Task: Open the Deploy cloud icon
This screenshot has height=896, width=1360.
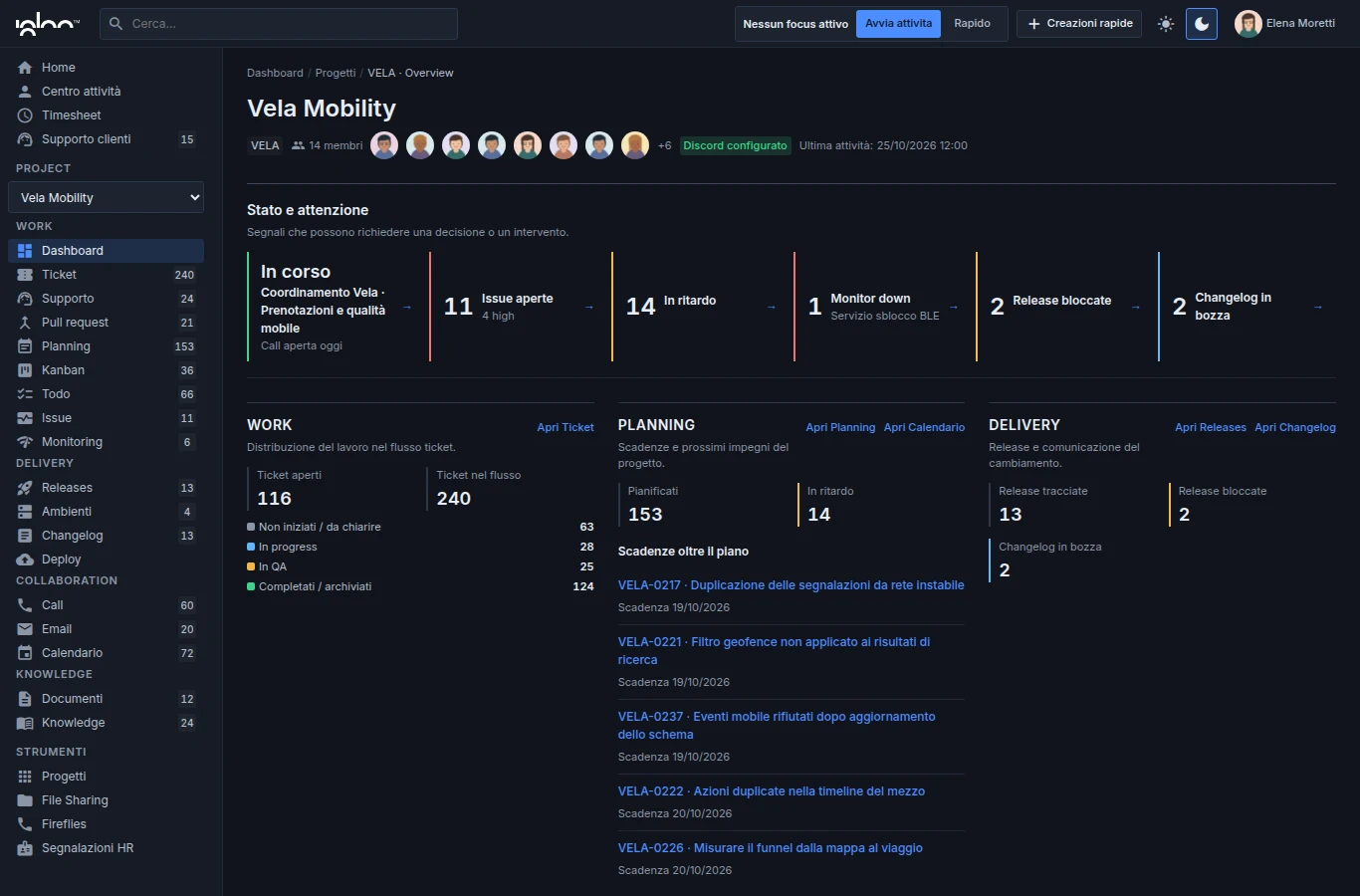Action: pos(25,560)
